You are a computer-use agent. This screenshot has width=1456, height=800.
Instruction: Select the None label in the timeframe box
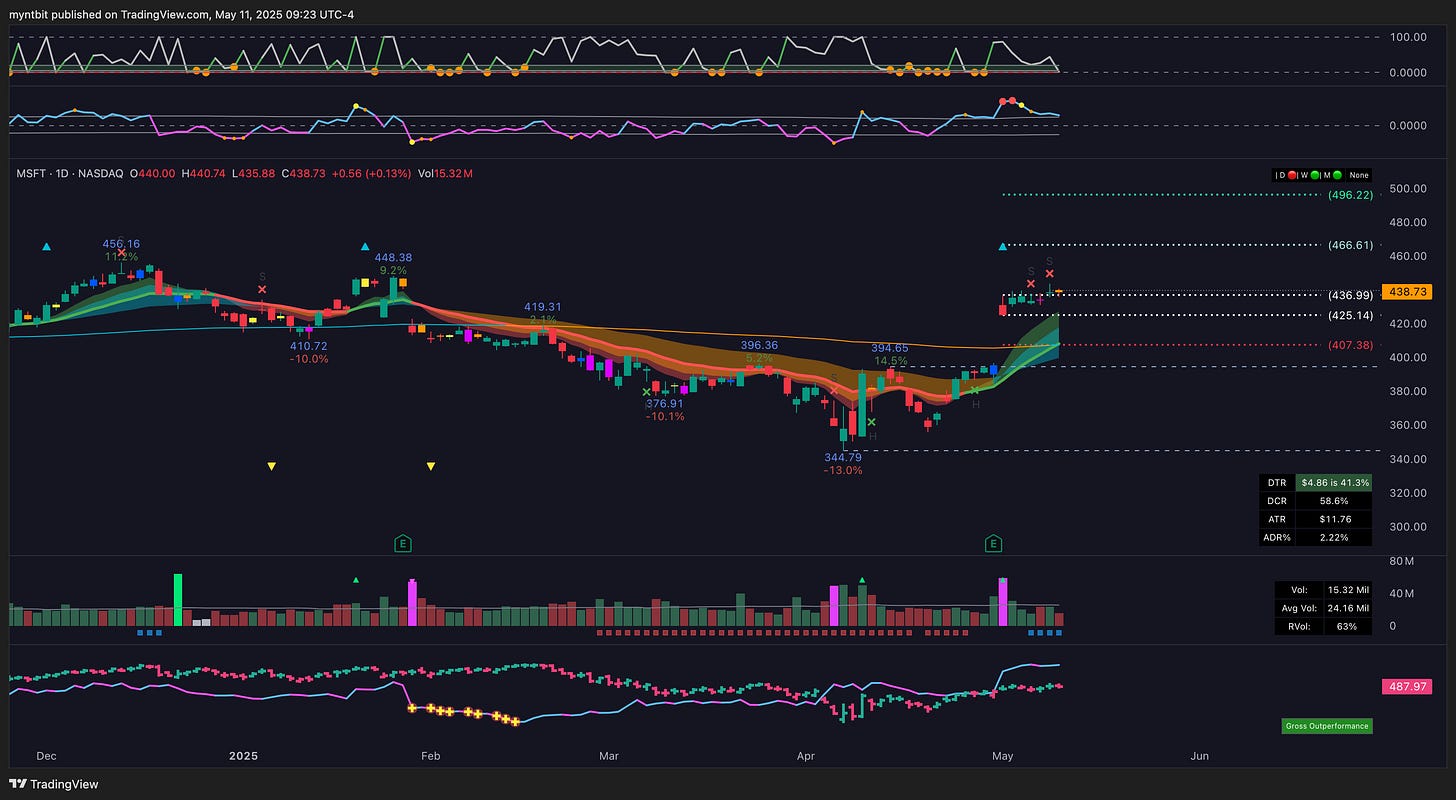[x=1357, y=175]
